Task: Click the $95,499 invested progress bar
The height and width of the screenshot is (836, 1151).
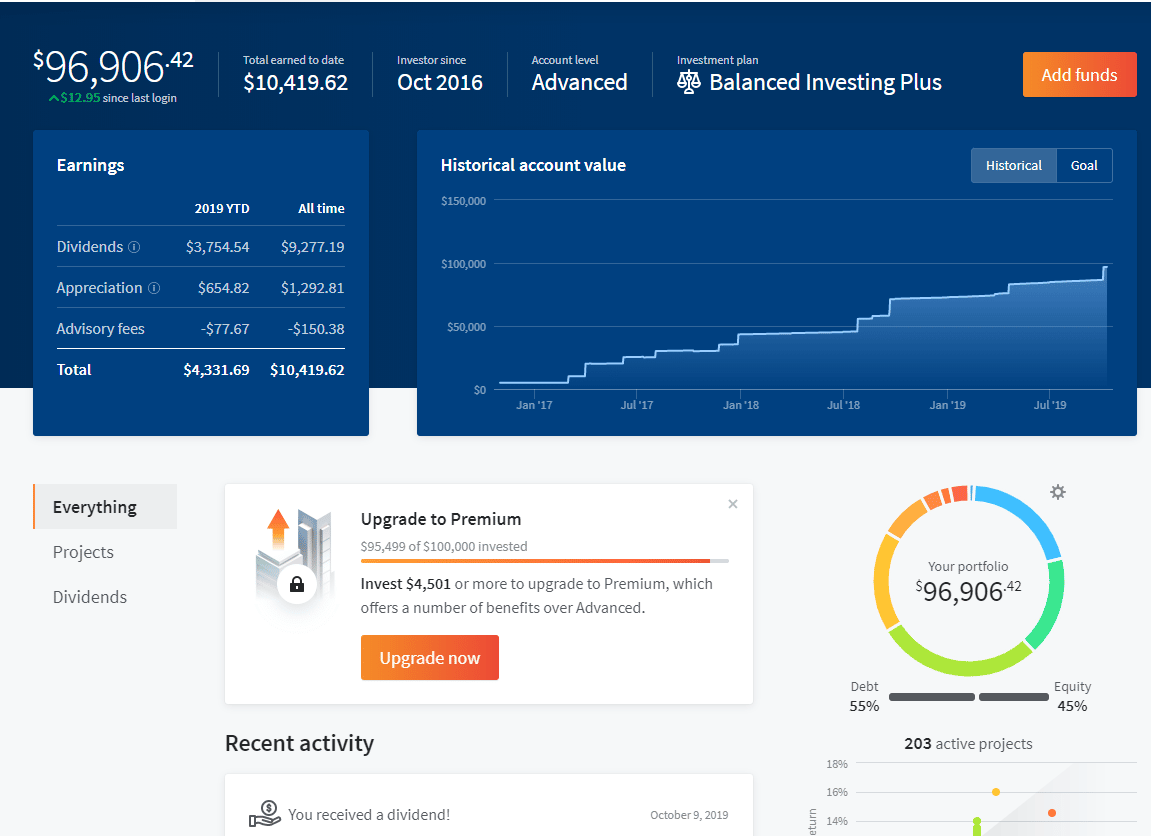Action: tap(545, 561)
